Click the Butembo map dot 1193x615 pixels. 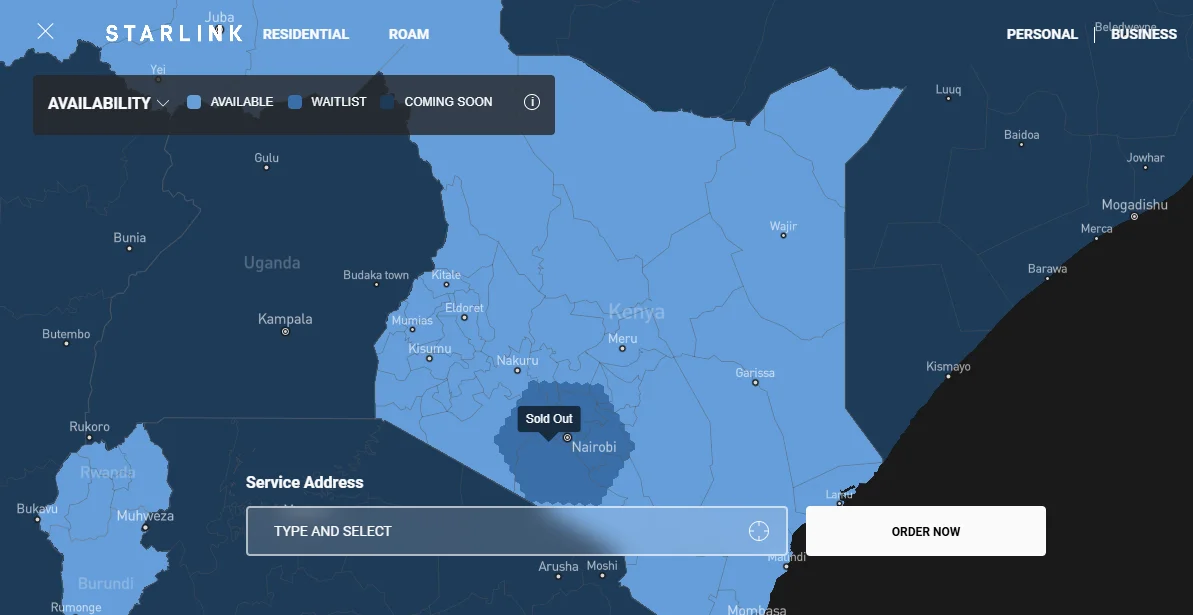pos(66,343)
